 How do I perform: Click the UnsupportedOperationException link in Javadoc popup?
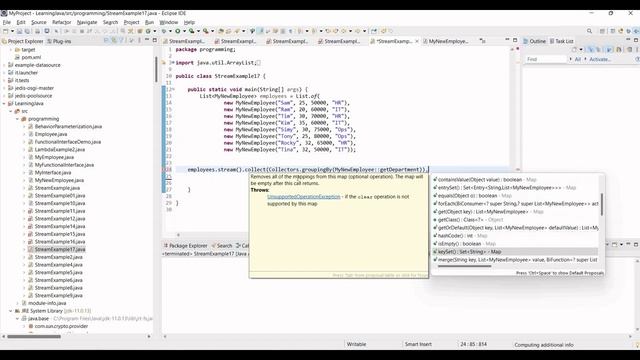(x=304, y=197)
